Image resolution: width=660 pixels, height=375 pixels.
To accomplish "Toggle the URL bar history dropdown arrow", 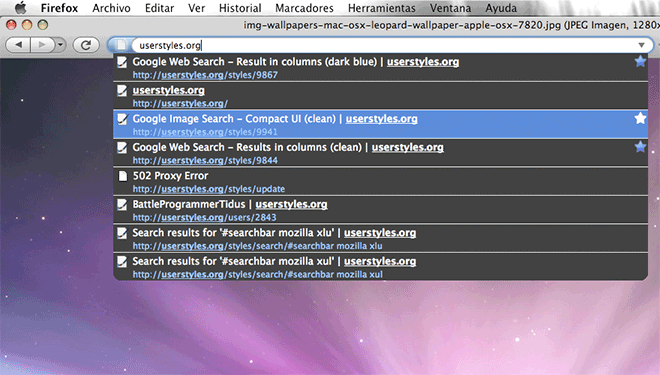I will (641, 45).
